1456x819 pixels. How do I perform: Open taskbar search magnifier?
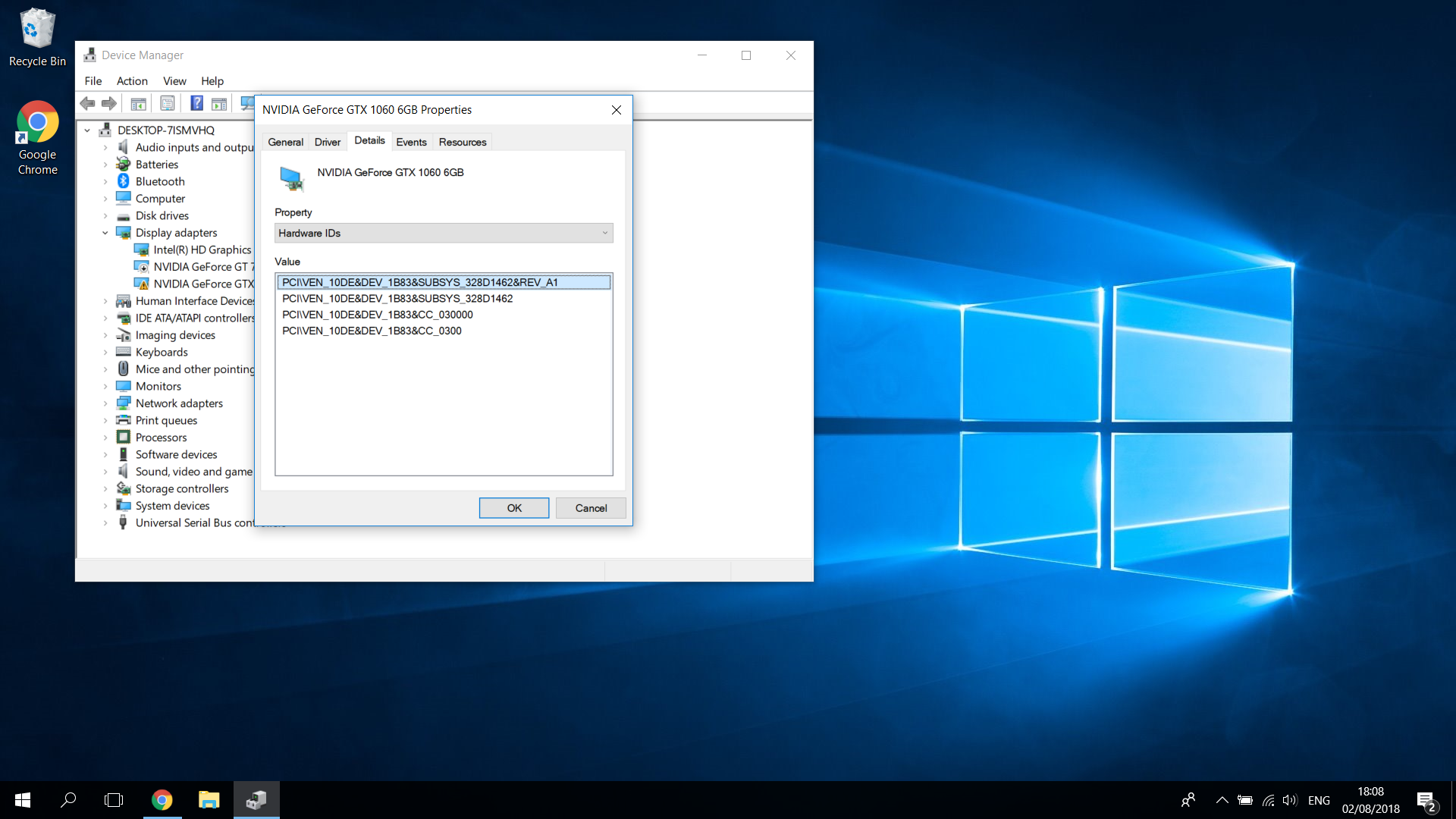pyautogui.click(x=68, y=800)
